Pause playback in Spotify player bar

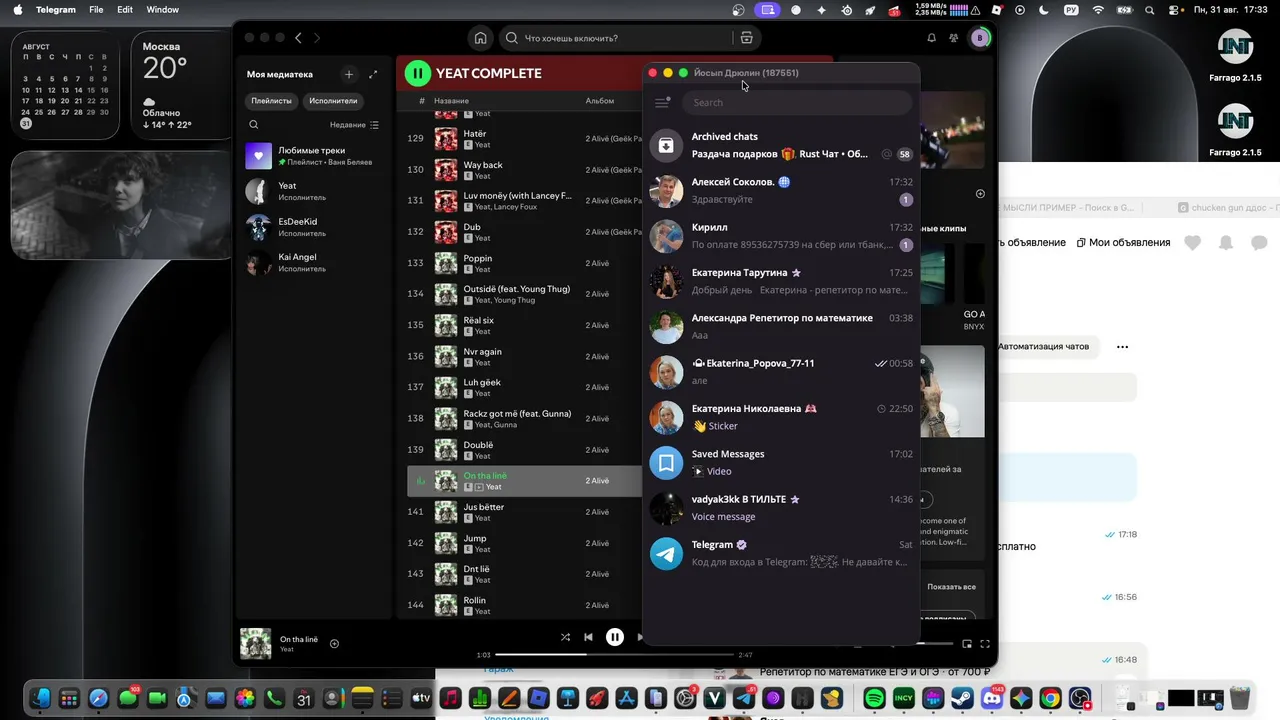(615, 637)
